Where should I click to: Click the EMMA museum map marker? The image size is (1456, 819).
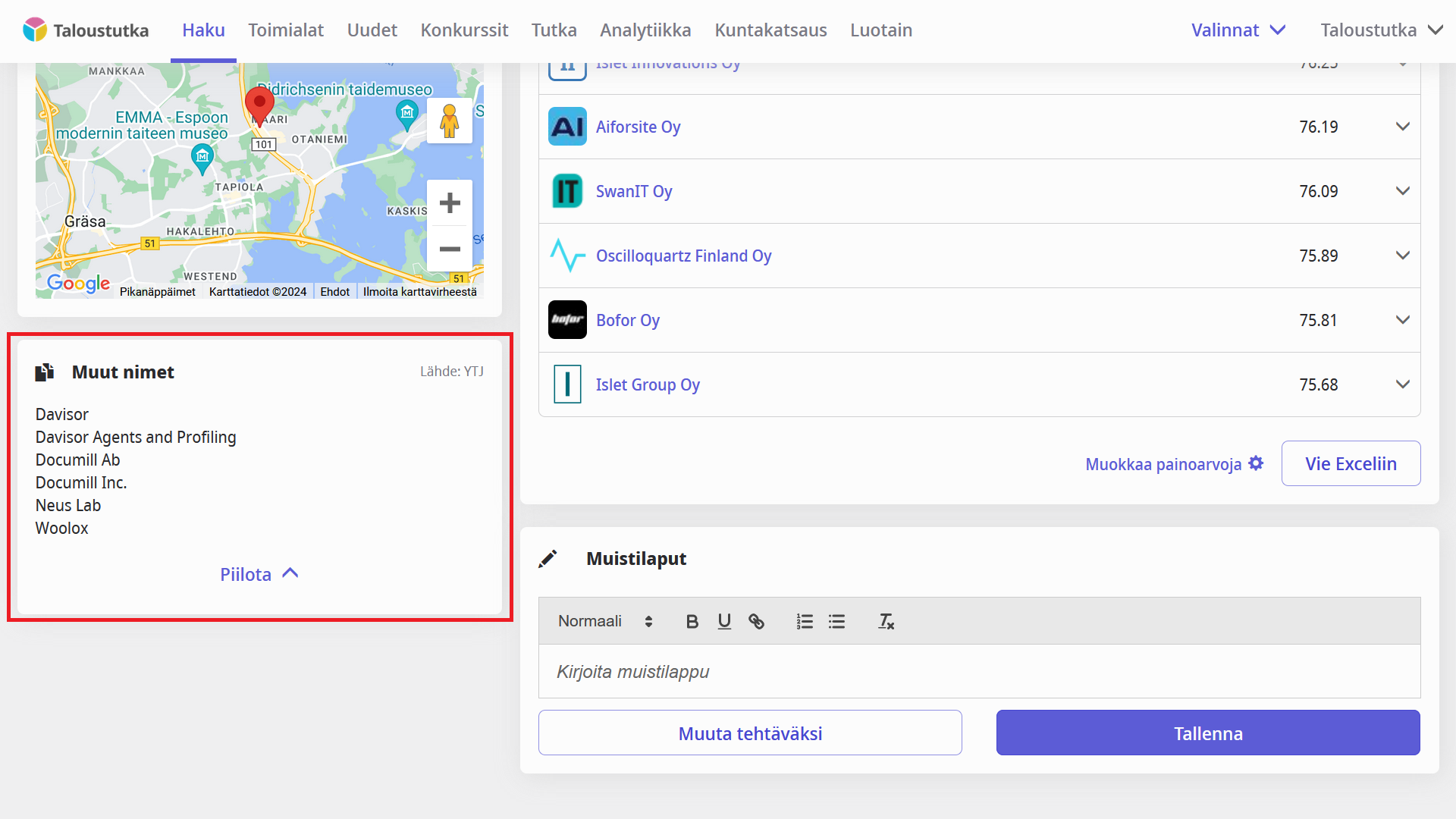[202, 159]
